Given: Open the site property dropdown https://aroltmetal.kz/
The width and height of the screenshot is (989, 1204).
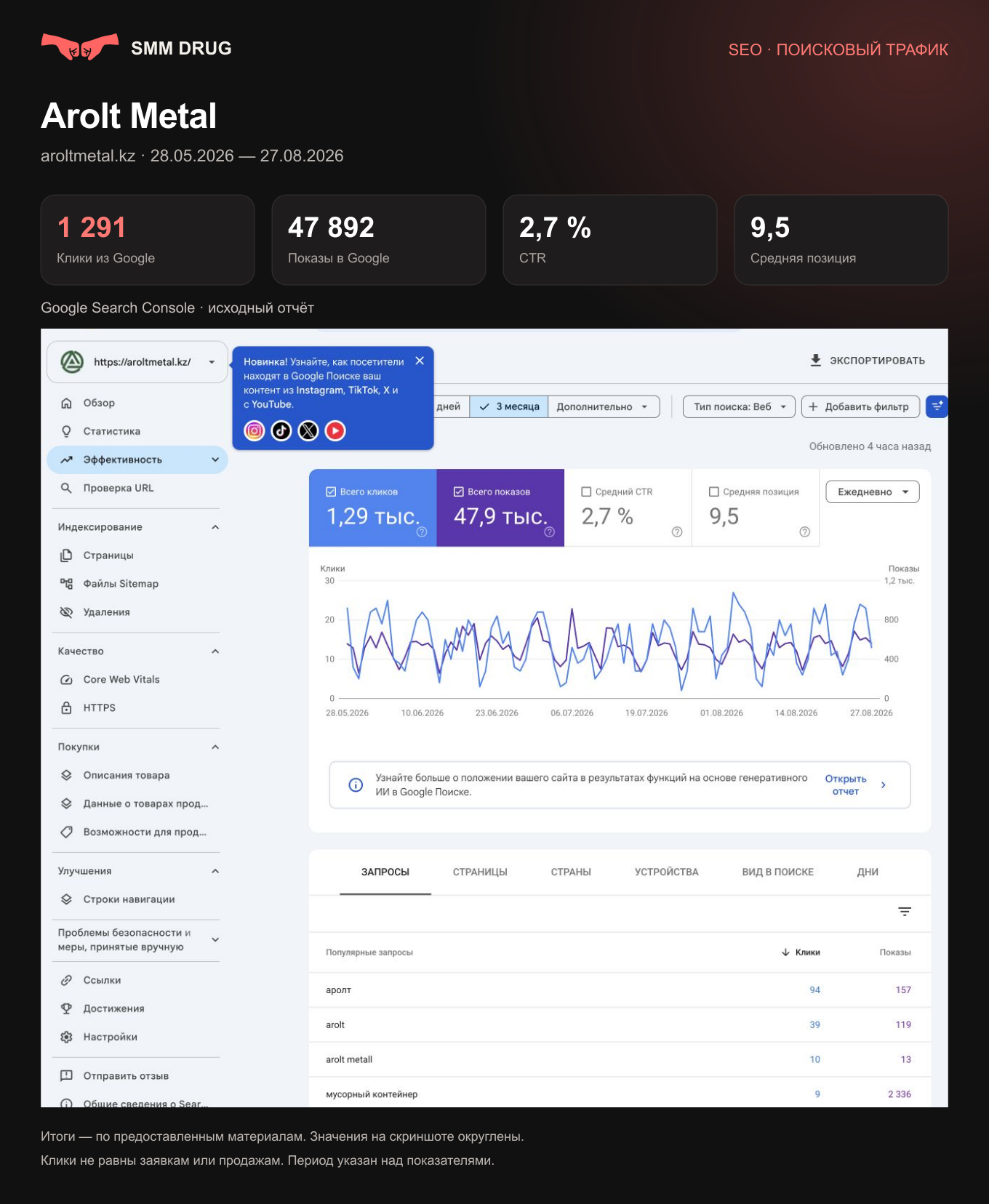Looking at the screenshot, I should pyautogui.click(x=137, y=361).
